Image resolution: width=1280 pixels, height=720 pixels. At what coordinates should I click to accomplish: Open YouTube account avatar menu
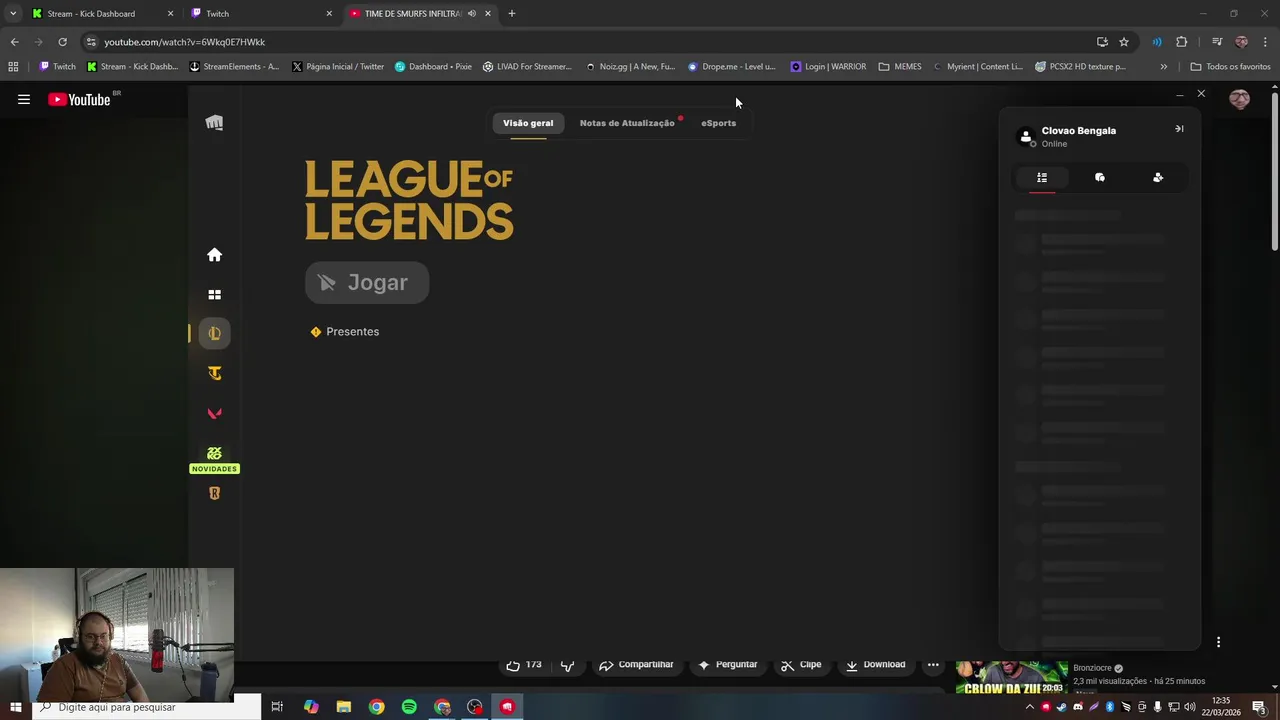click(x=1240, y=99)
